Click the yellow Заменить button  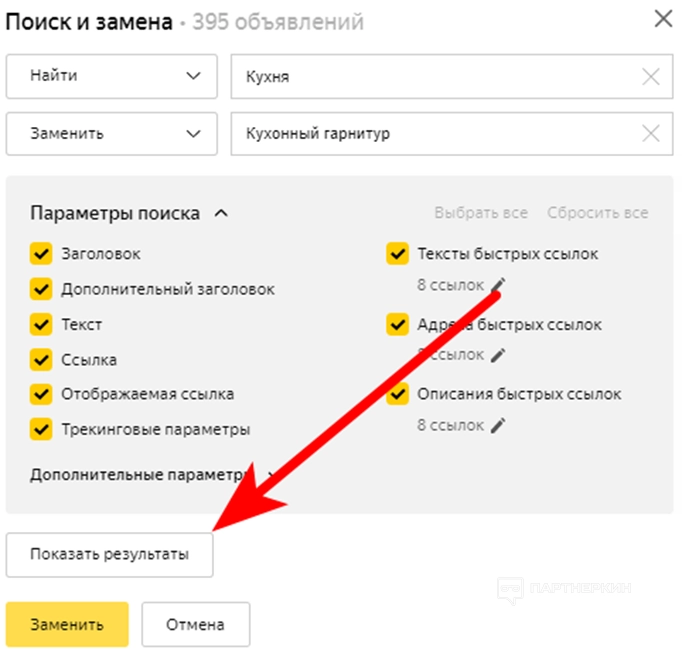click(67, 625)
